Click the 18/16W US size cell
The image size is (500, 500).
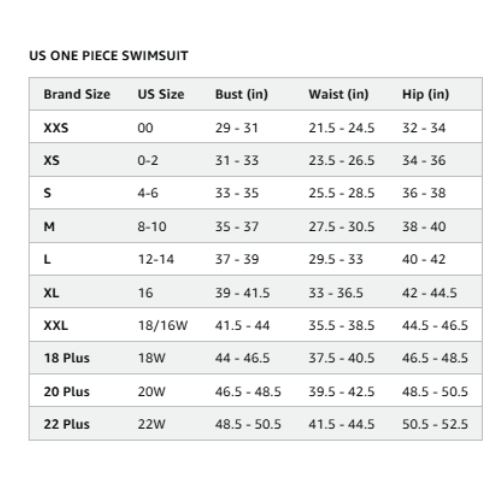tap(163, 325)
